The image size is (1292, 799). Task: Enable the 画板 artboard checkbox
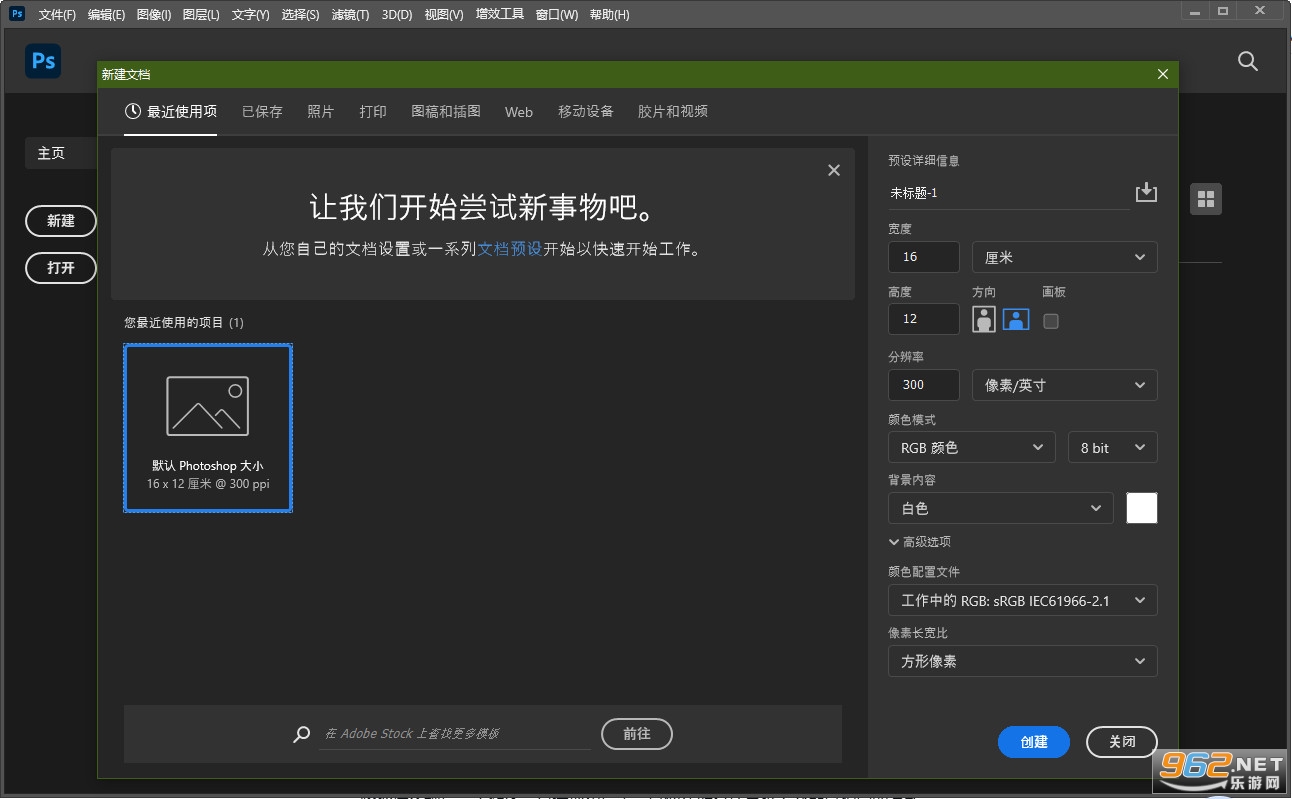(1050, 321)
